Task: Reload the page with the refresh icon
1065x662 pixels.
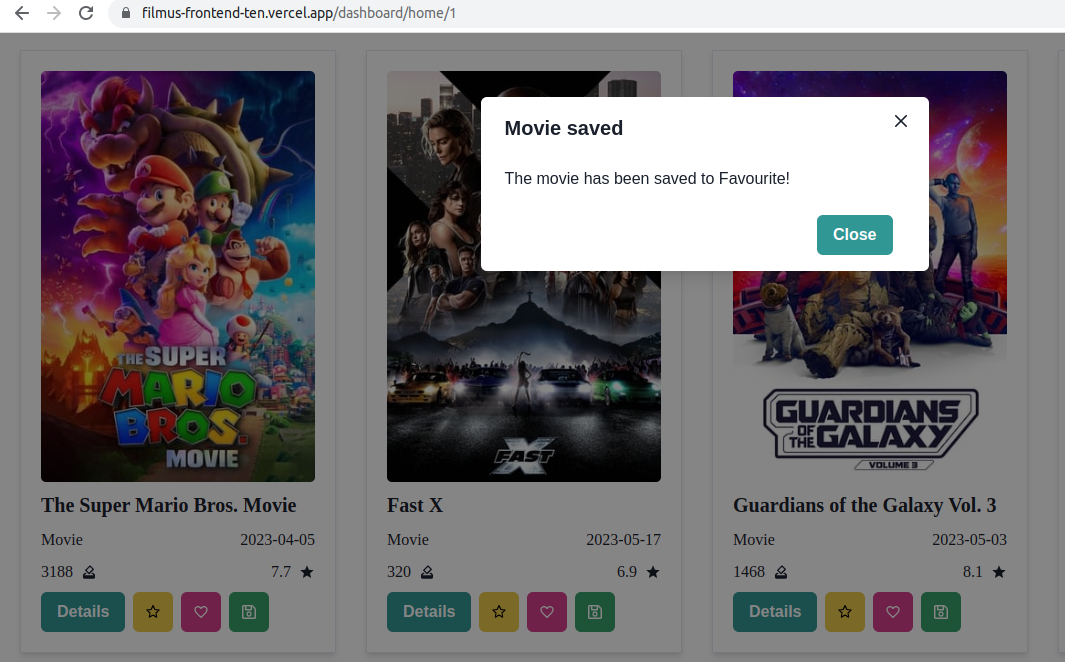Action: [x=86, y=13]
